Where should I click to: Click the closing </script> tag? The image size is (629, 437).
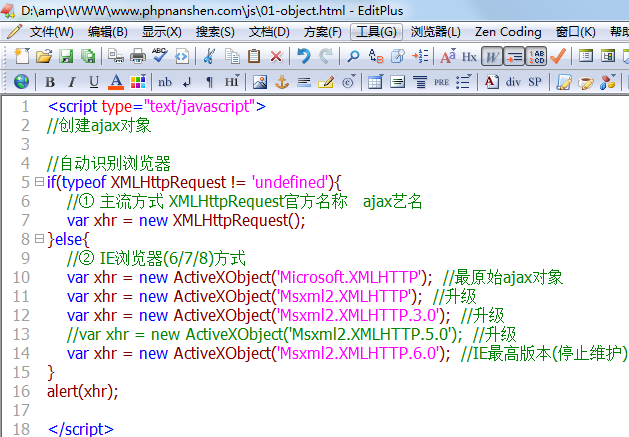(x=81, y=429)
